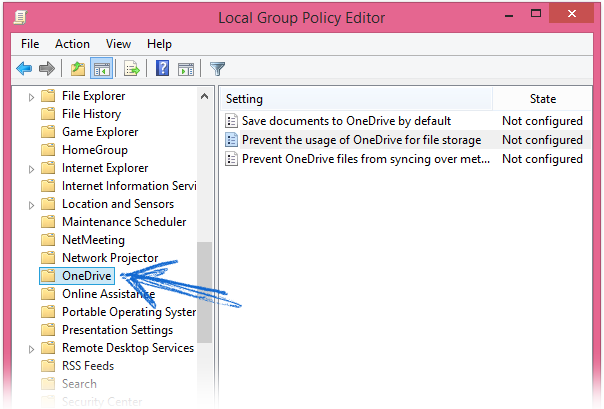Select Portable Operating System tree item
The image size is (604, 409).
(x=129, y=312)
